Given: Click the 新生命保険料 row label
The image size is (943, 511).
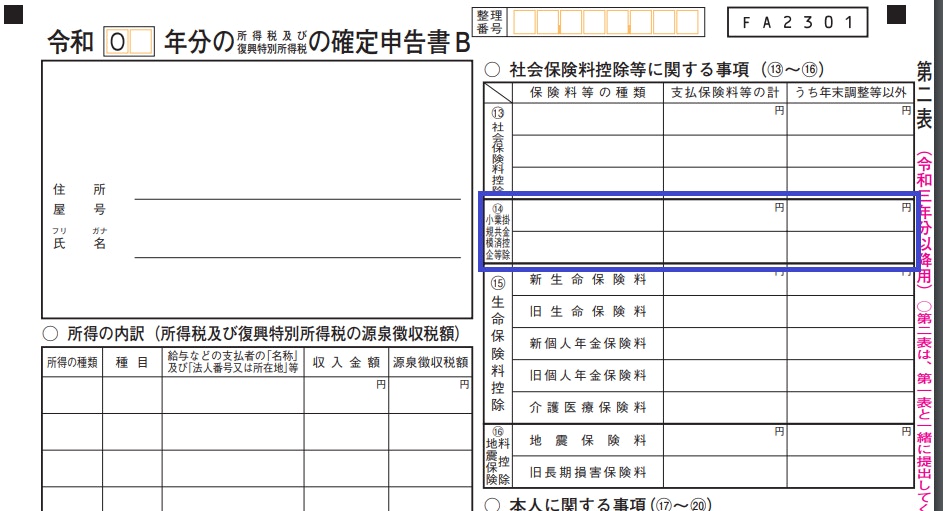Looking at the screenshot, I should [x=588, y=280].
